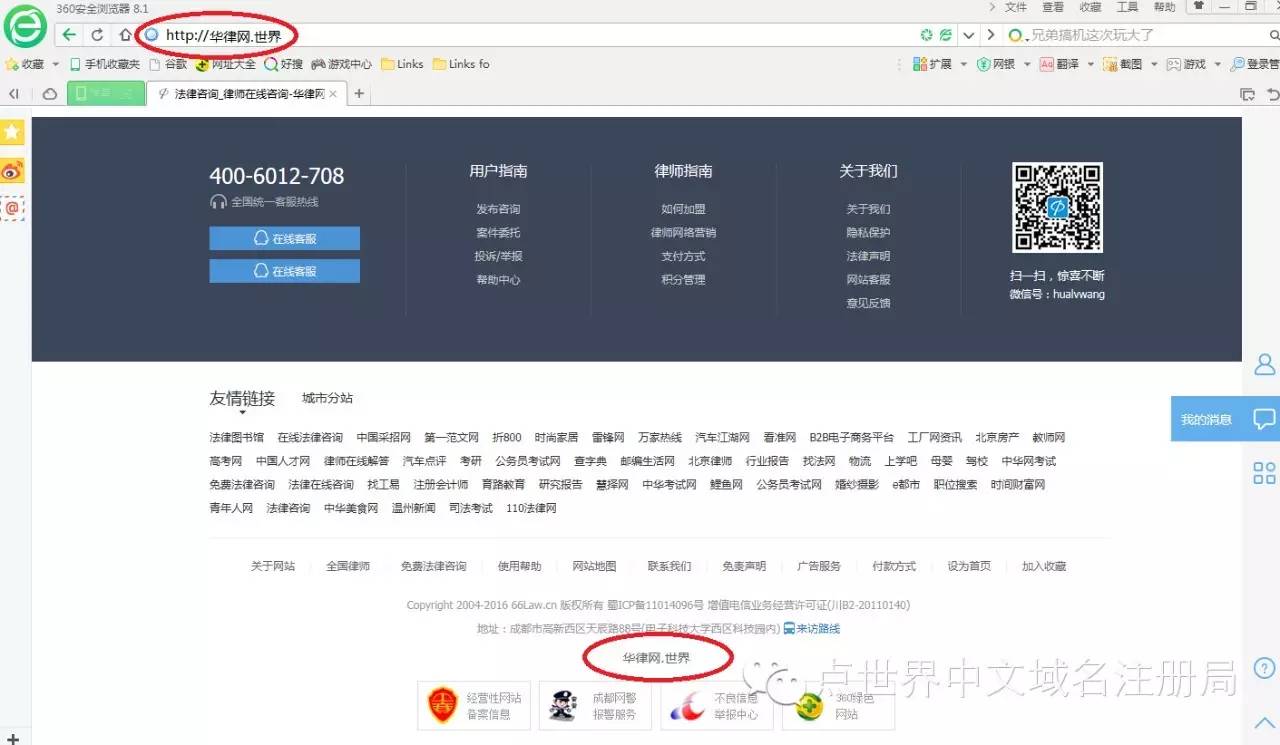Switch to 城市分站 tab
1280x745 pixels.
tap(327, 398)
